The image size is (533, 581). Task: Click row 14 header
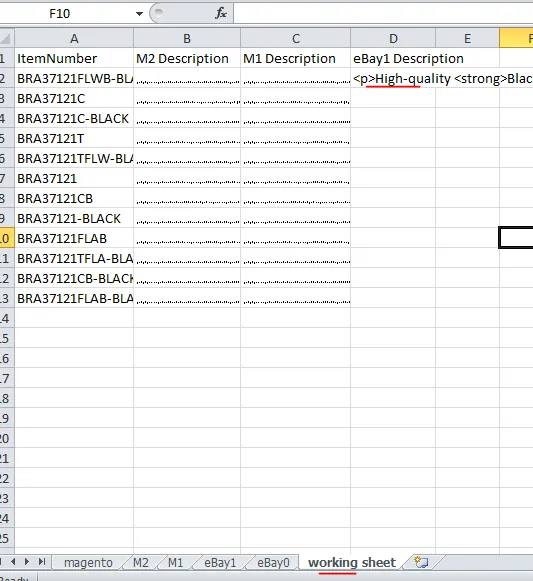[7, 318]
